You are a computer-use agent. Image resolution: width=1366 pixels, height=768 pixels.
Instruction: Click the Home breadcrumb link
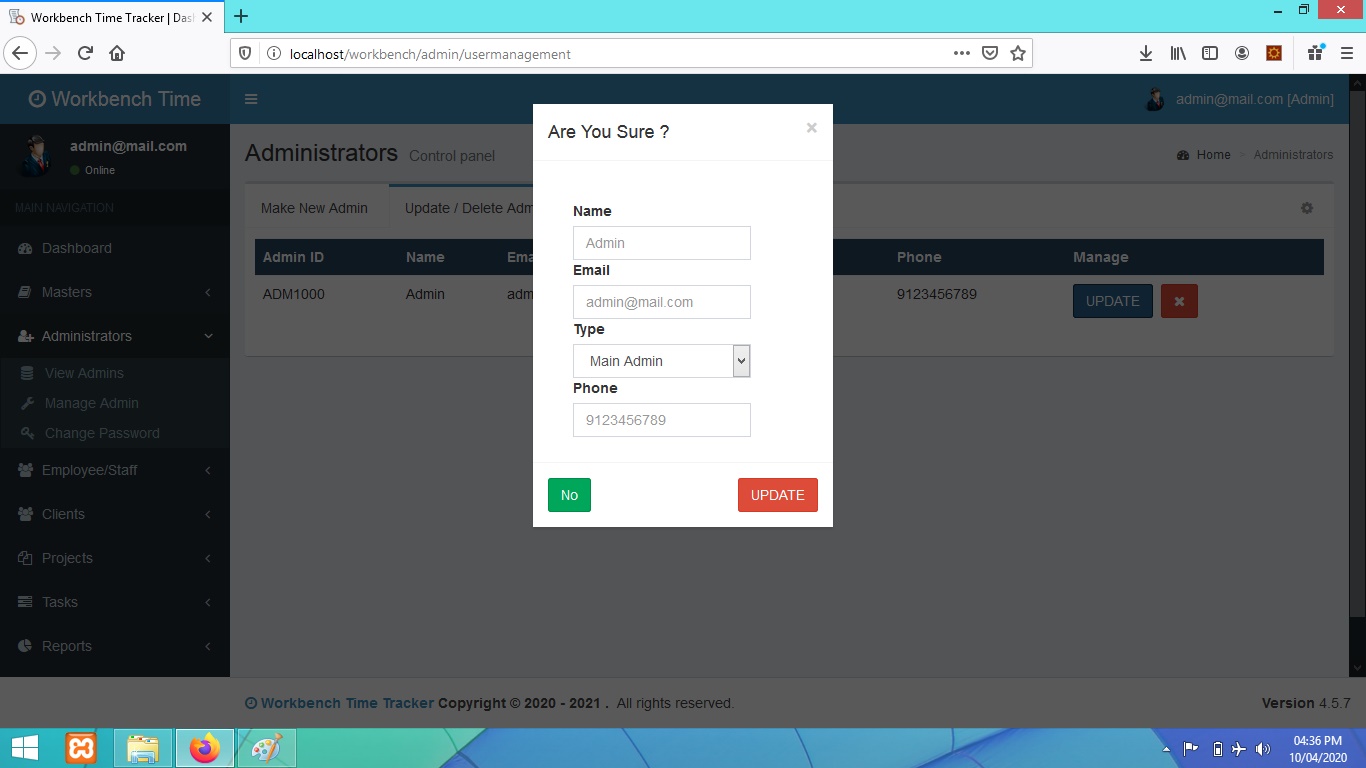pos(1211,154)
